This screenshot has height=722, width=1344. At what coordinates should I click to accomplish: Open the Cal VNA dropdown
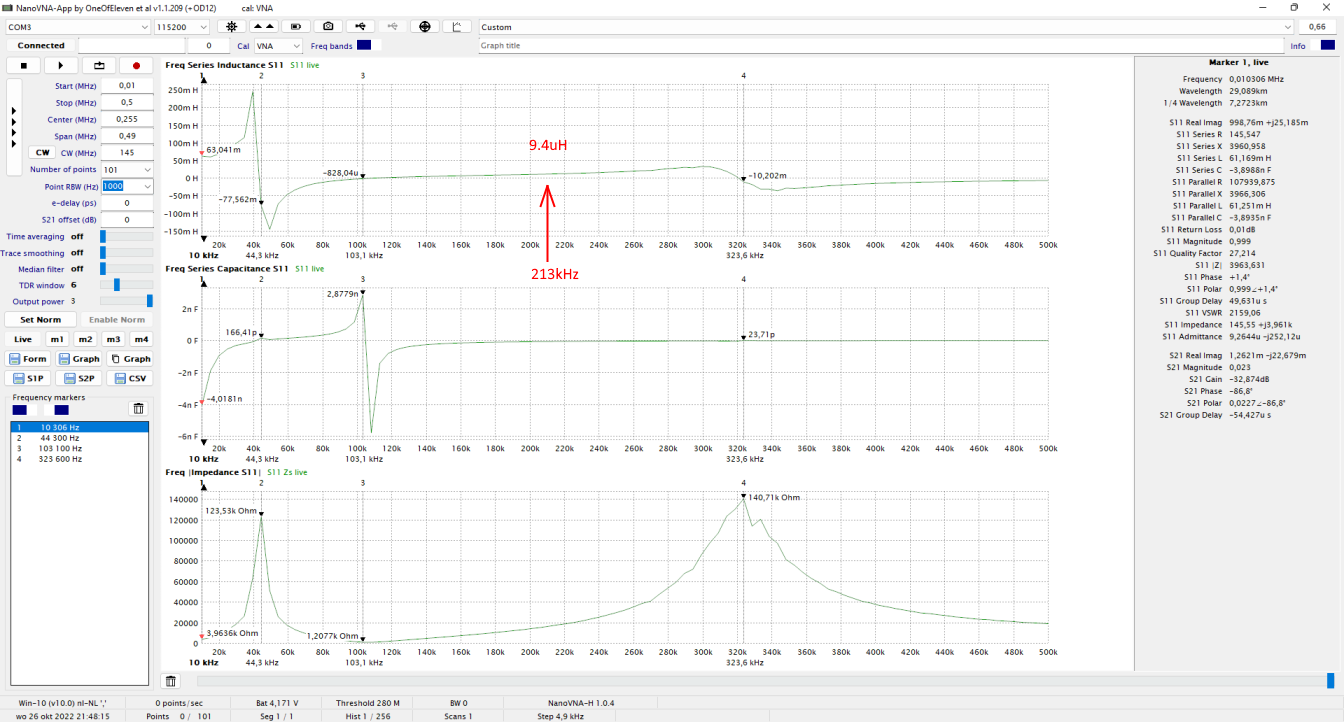[277, 46]
